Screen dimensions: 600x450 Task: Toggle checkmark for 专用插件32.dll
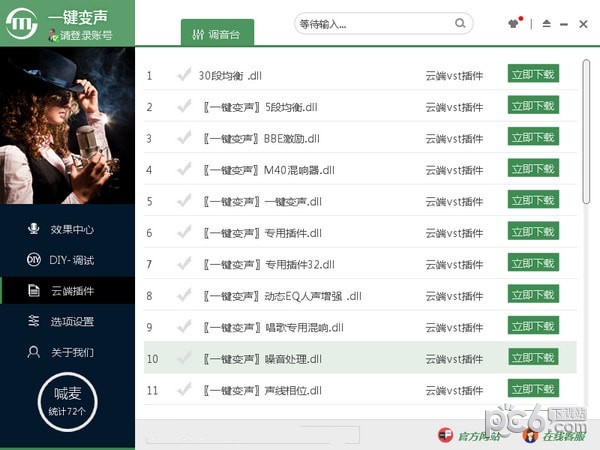[x=184, y=264]
